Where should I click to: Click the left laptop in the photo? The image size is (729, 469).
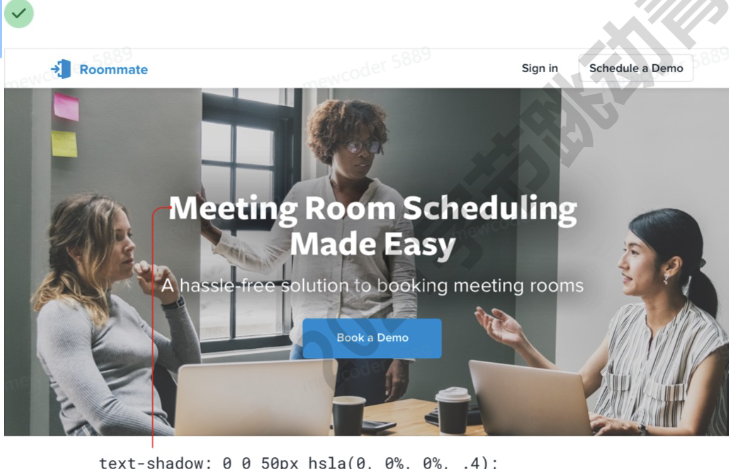point(255,398)
